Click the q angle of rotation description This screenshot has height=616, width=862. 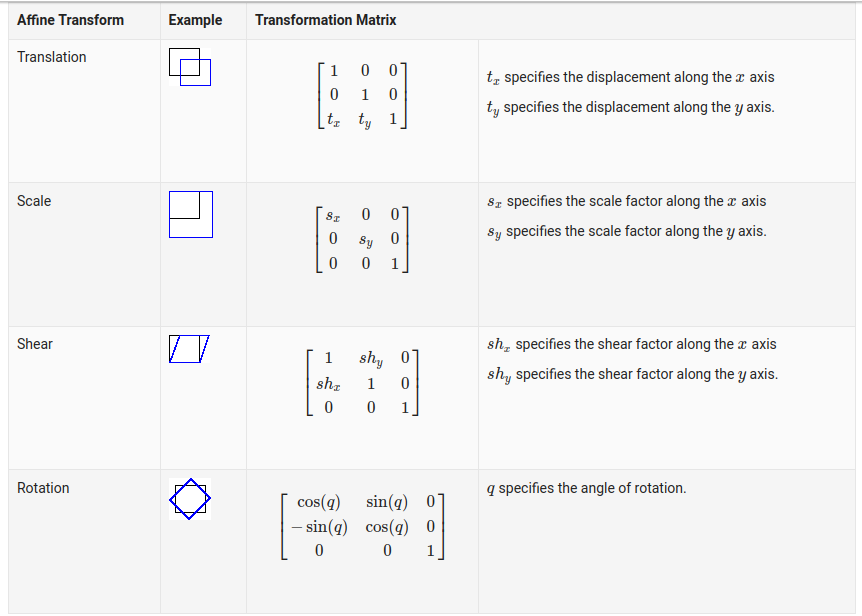click(x=586, y=488)
